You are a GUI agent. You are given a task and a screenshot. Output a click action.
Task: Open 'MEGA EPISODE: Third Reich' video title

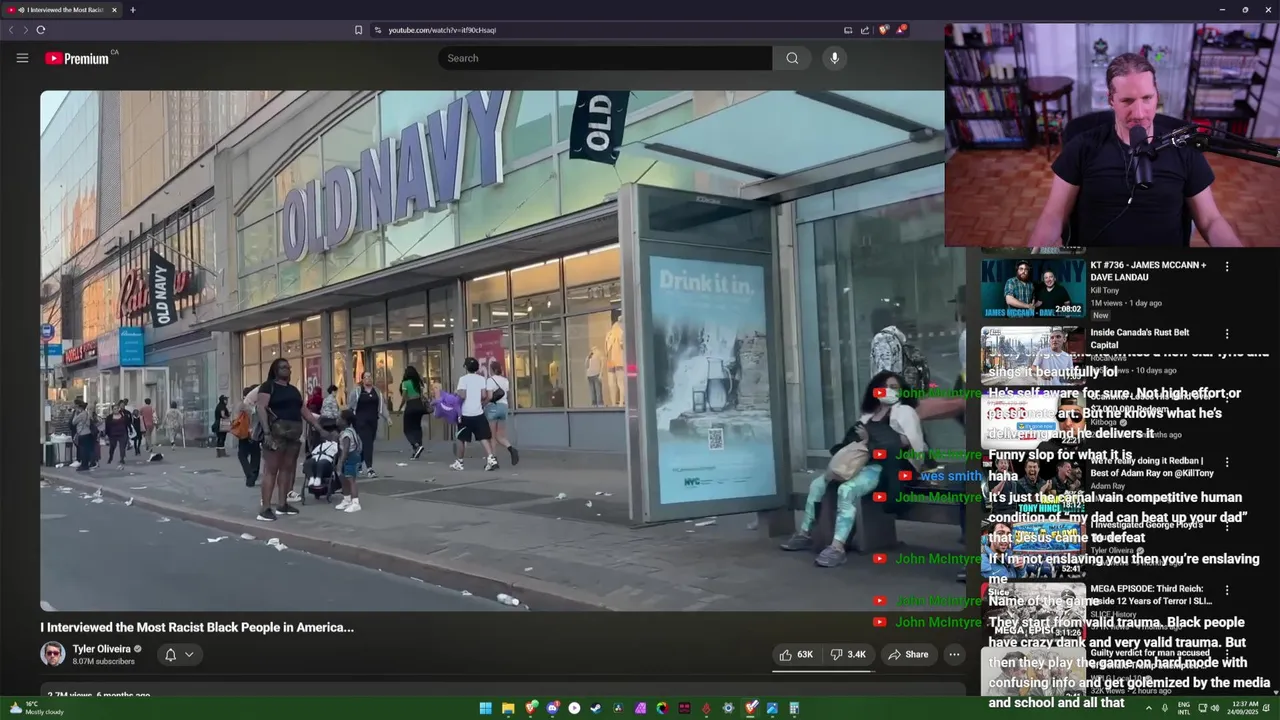(1151, 595)
